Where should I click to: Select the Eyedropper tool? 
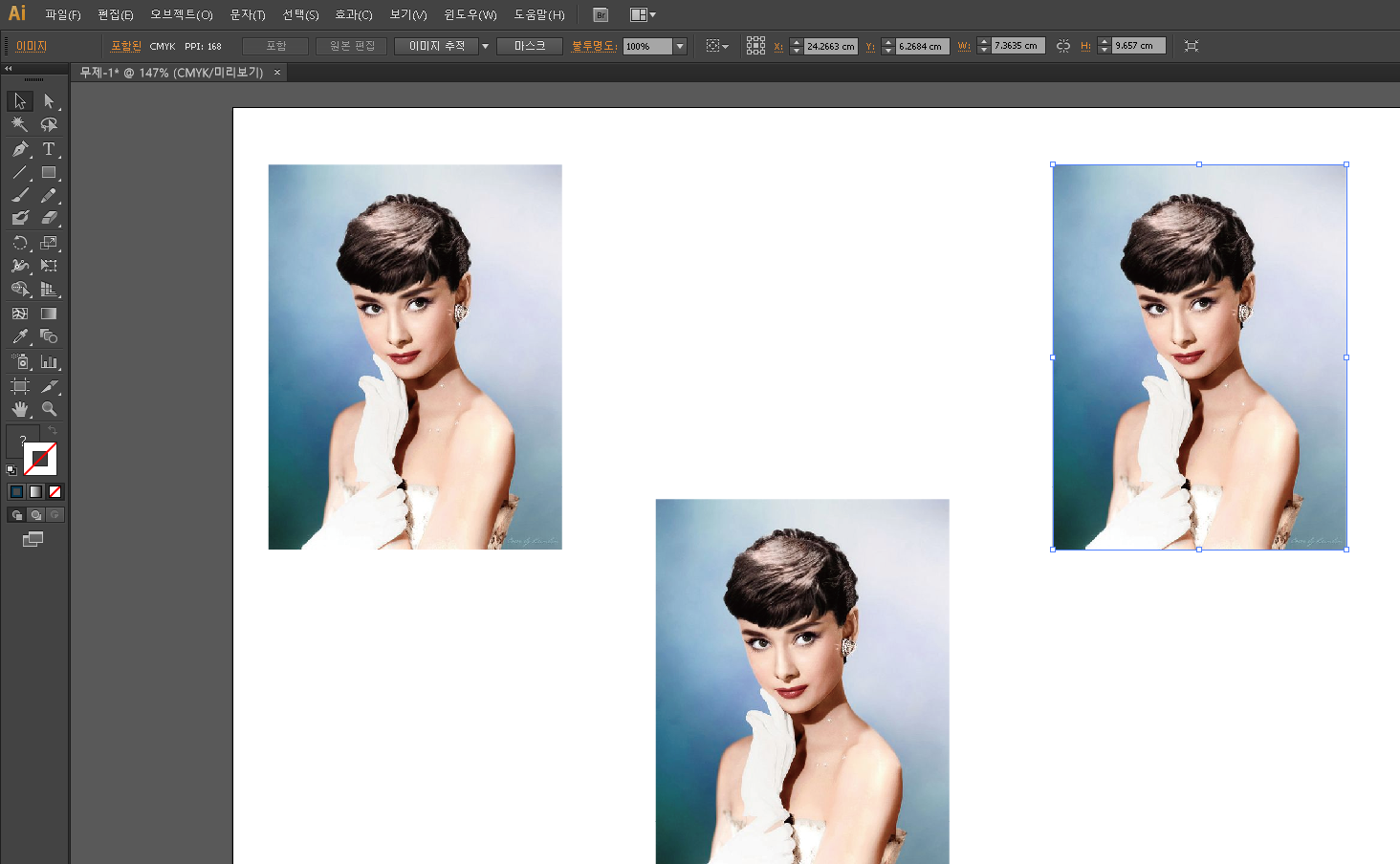pyautogui.click(x=20, y=336)
